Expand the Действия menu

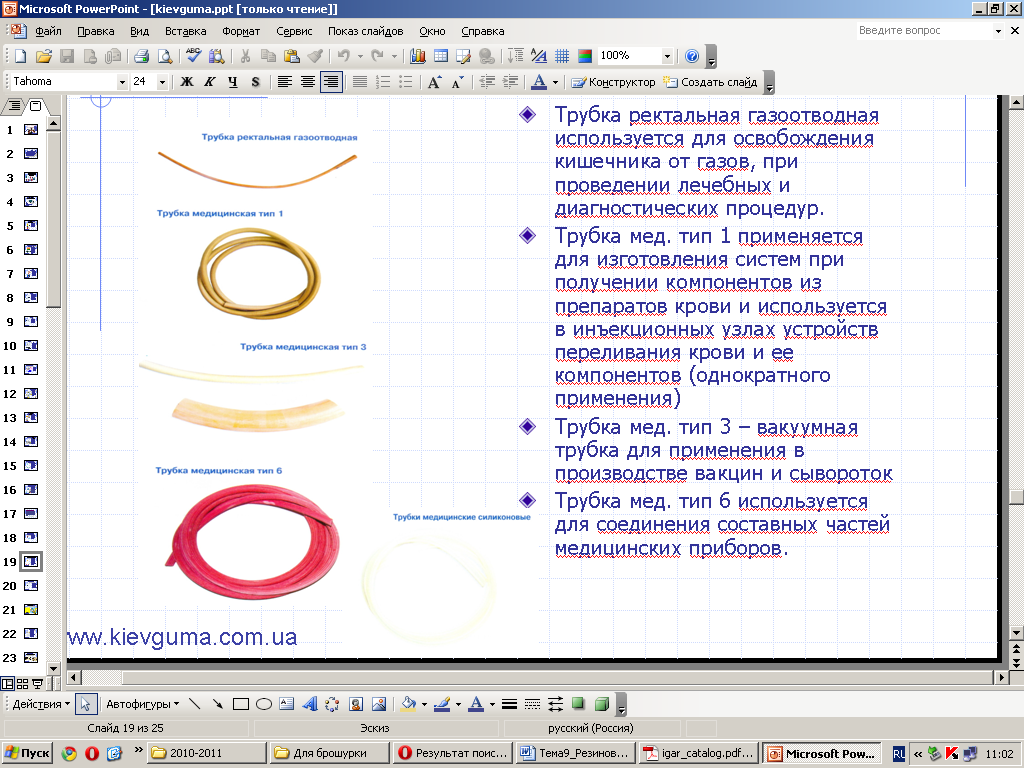click(41, 704)
